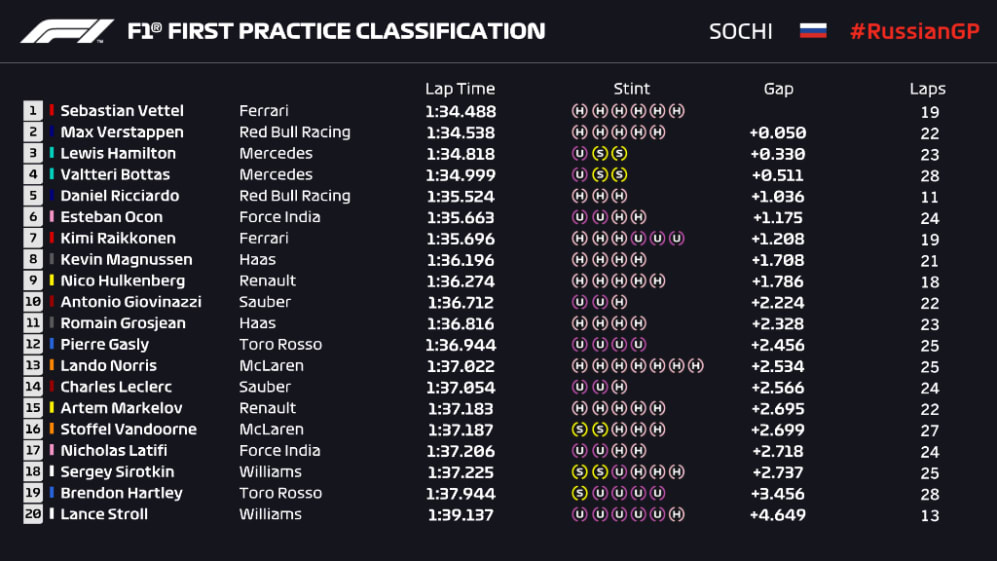Select the Gap column header
997x561 pixels.
click(x=778, y=89)
